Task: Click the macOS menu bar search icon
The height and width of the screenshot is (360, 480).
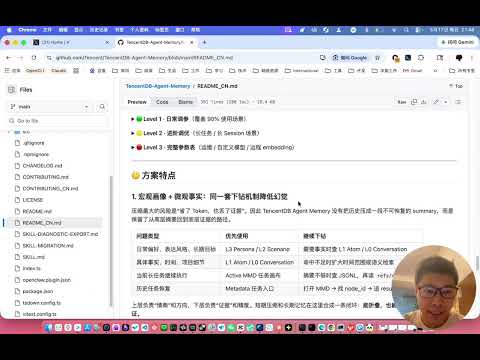Action: pyautogui.click(x=406, y=30)
